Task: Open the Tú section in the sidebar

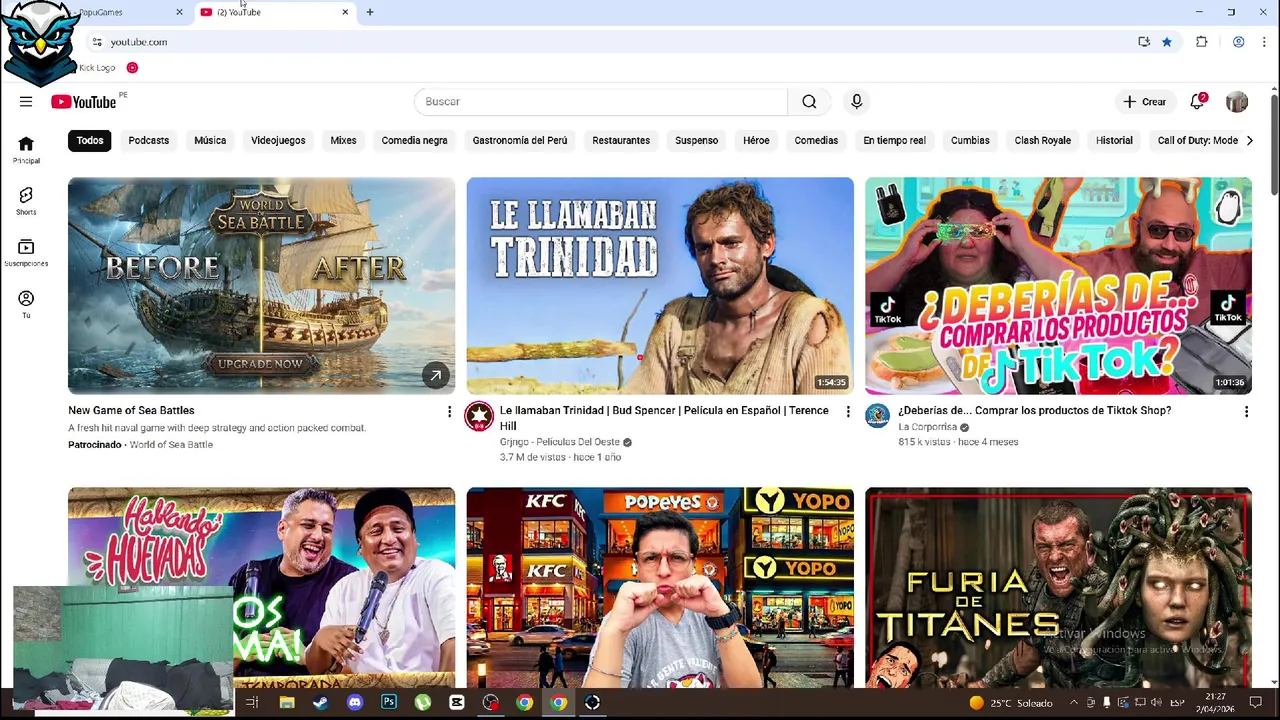Action: tap(26, 304)
